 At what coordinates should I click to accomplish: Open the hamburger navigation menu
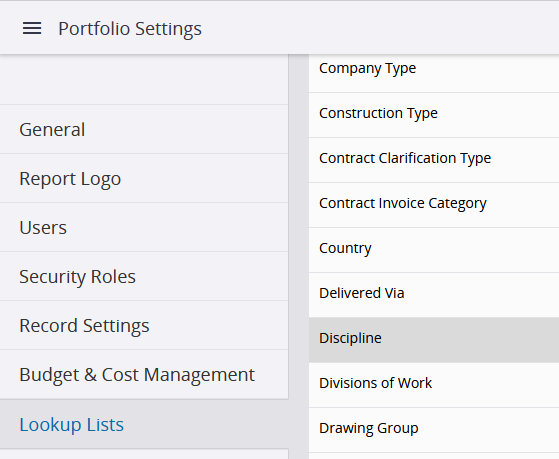[x=32, y=28]
